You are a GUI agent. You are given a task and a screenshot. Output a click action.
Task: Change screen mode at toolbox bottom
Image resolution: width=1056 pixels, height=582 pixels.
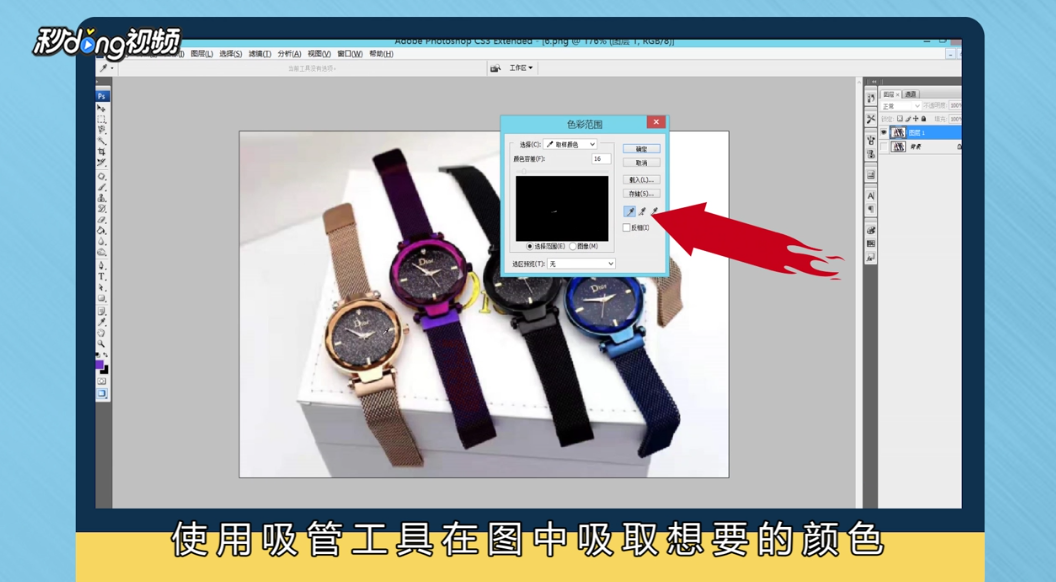102,393
